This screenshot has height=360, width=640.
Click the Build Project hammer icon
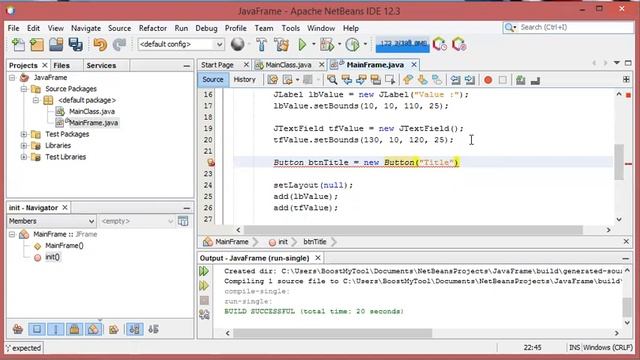point(262,44)
